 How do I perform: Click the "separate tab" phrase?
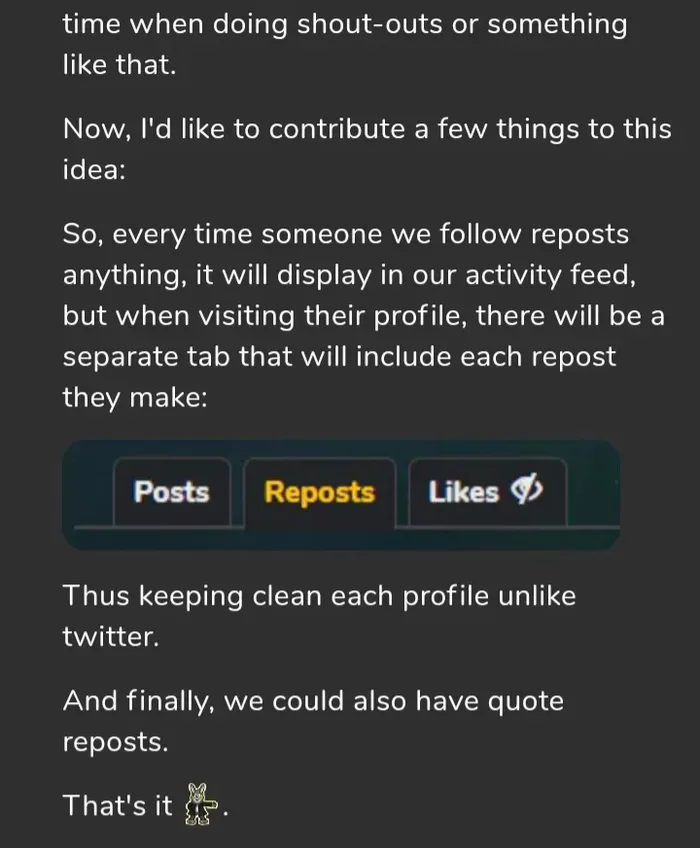coord(146,356)
